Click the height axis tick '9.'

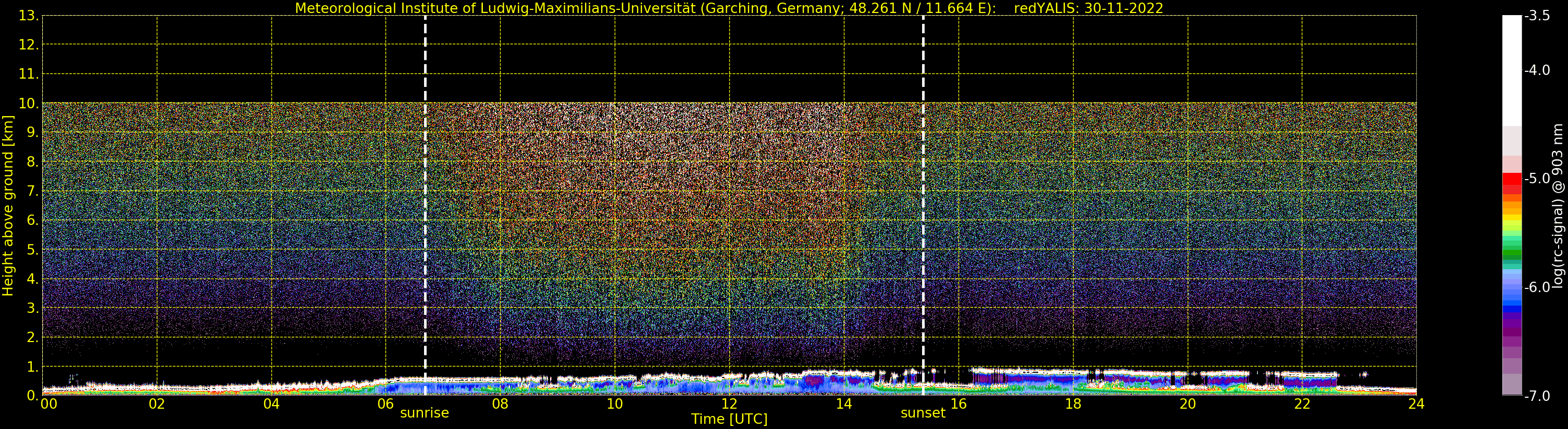33,133
